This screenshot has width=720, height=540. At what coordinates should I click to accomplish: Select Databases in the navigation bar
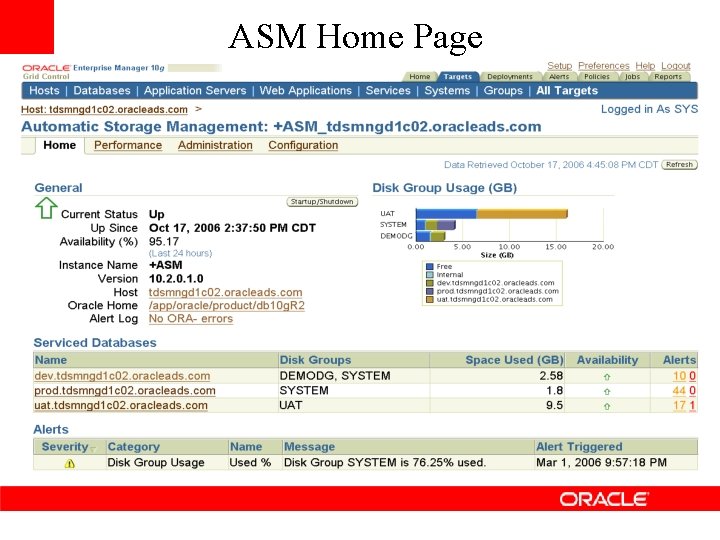[x=102, y=90]
